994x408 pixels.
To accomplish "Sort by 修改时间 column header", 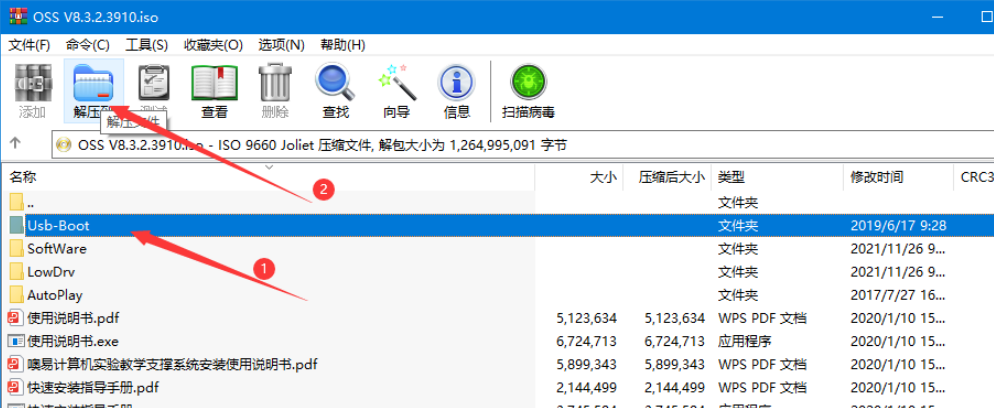I will 876,177.
